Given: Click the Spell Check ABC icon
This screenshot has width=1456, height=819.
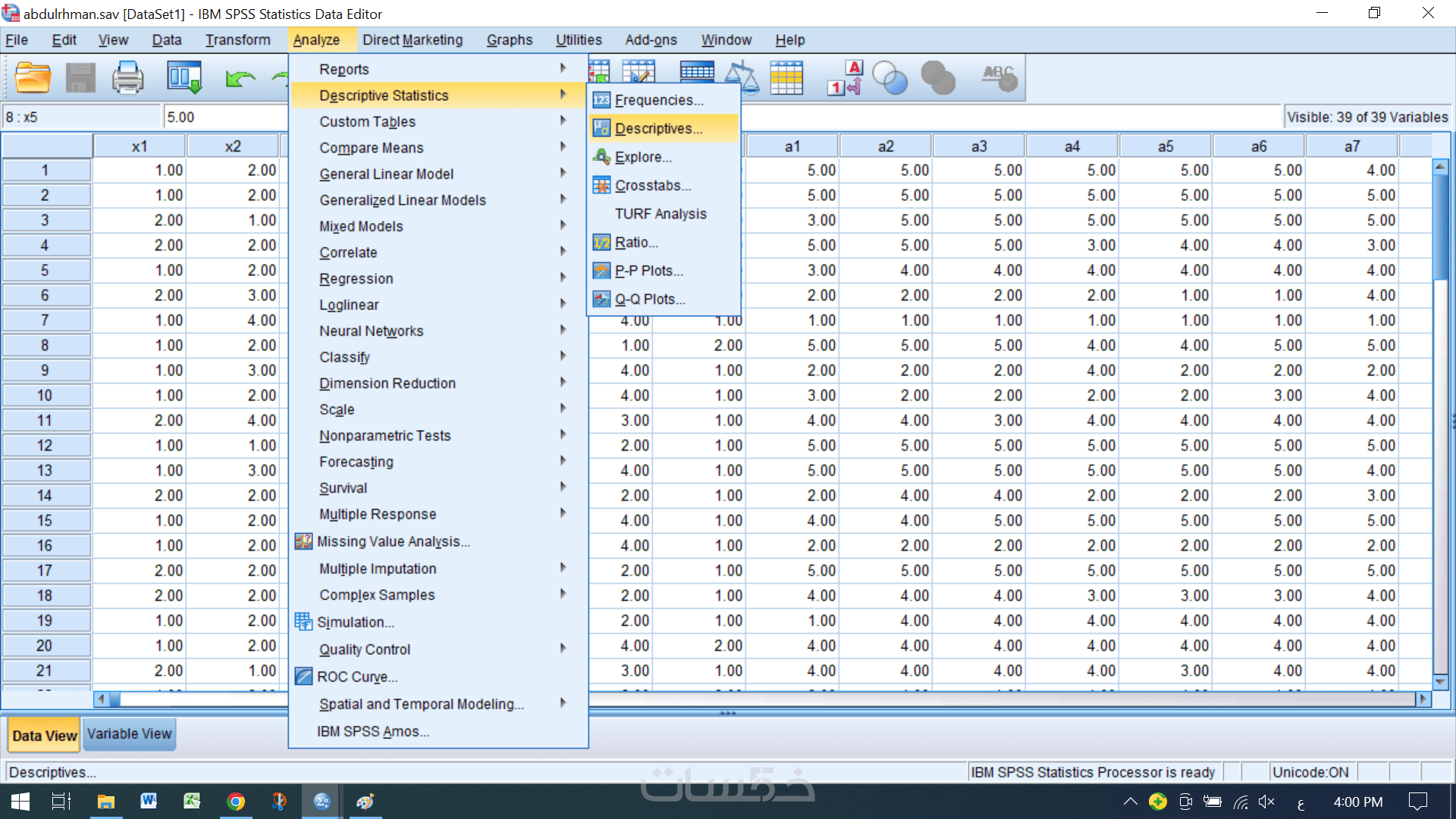Looking at the screenshot, I should pyautogui.click(x=999, y=77).
